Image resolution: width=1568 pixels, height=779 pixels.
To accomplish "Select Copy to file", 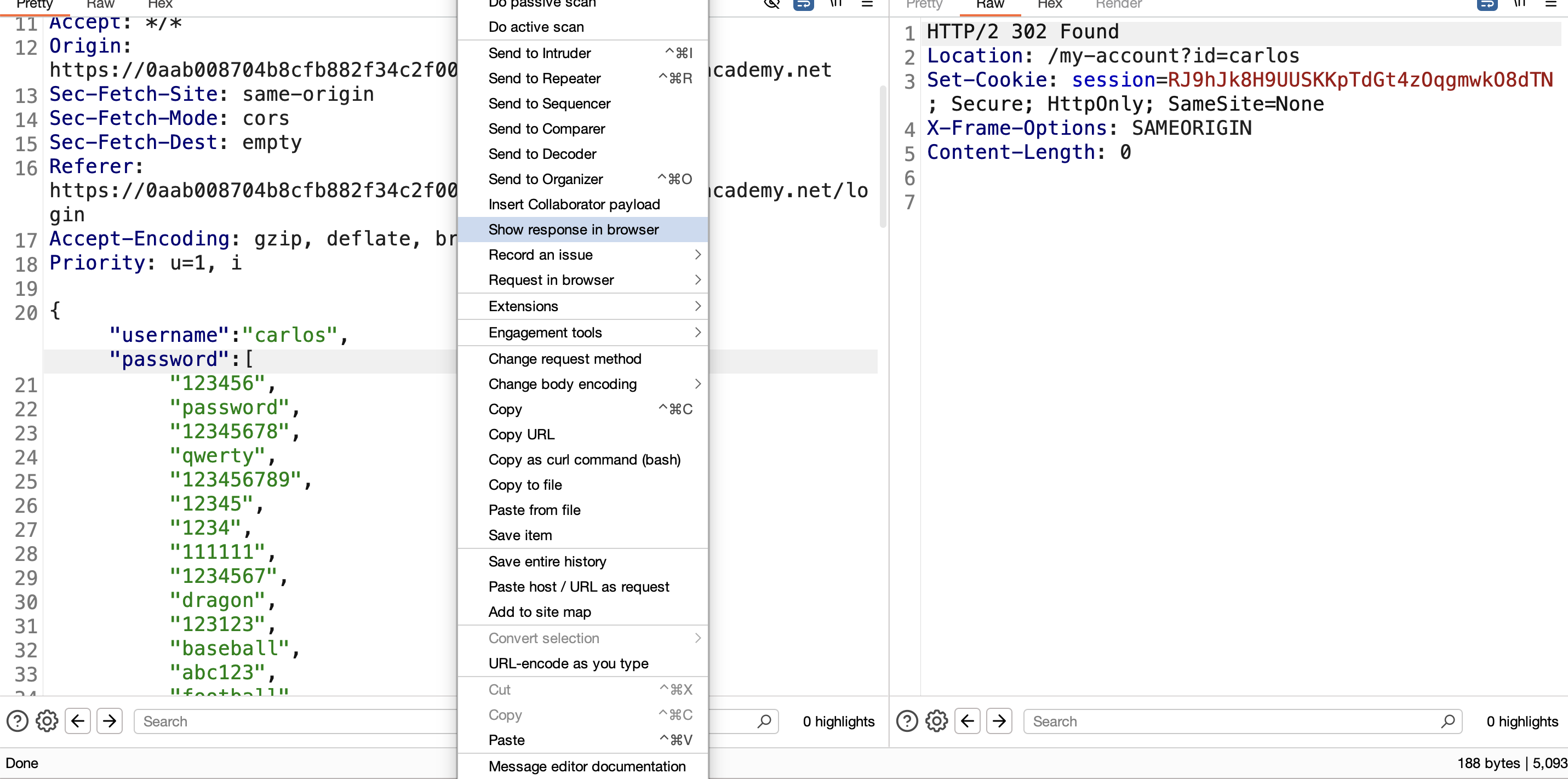I will pyautogui.click(x=583, y=485).
